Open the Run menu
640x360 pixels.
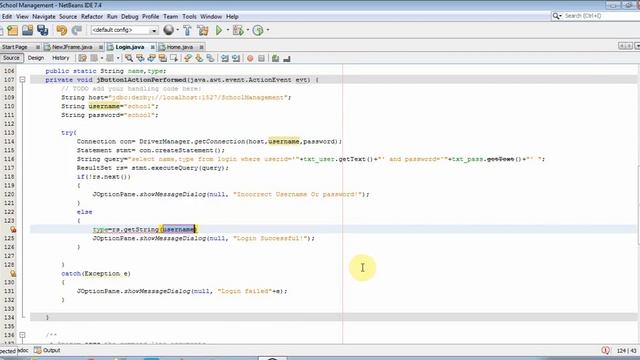112,17
